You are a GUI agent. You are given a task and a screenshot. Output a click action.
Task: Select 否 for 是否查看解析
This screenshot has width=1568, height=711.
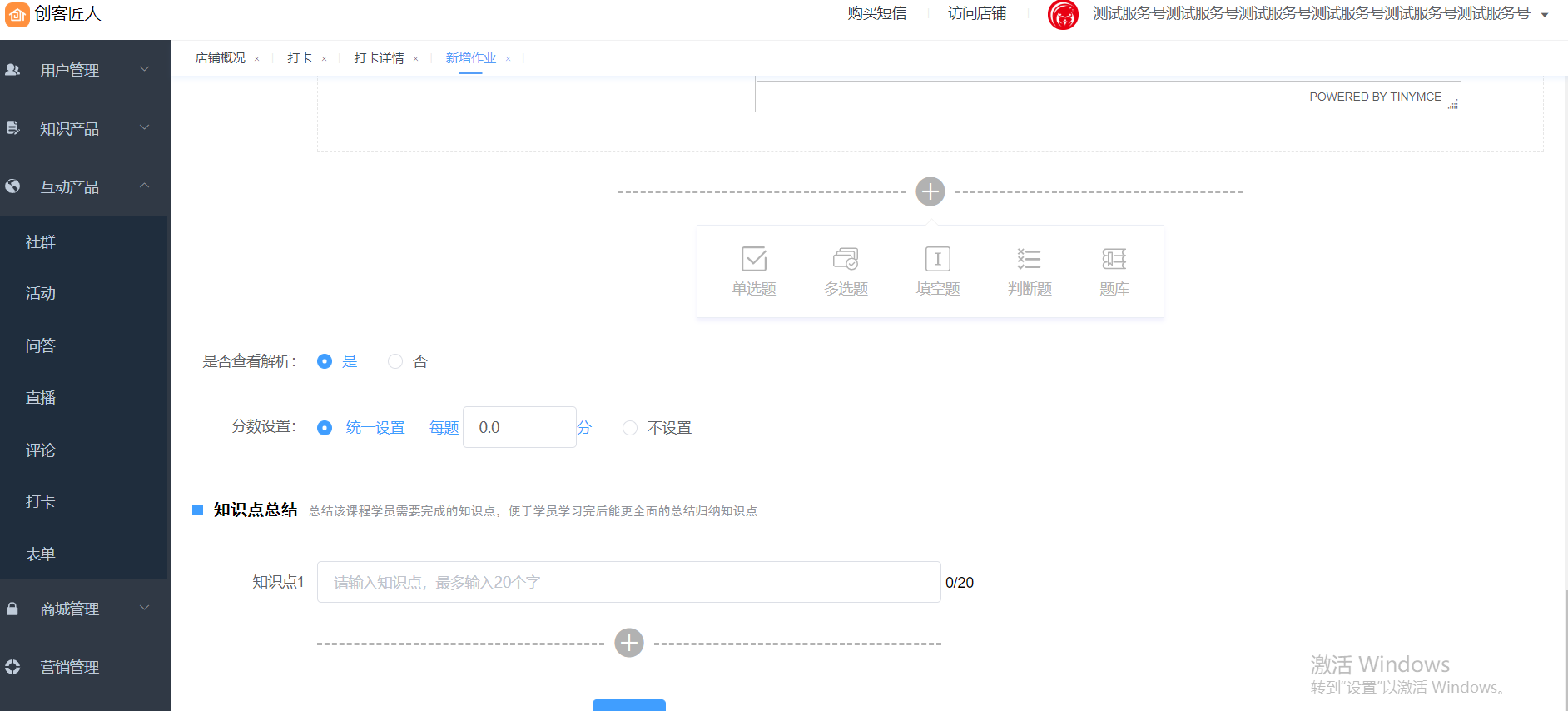(x=395, y=361)
